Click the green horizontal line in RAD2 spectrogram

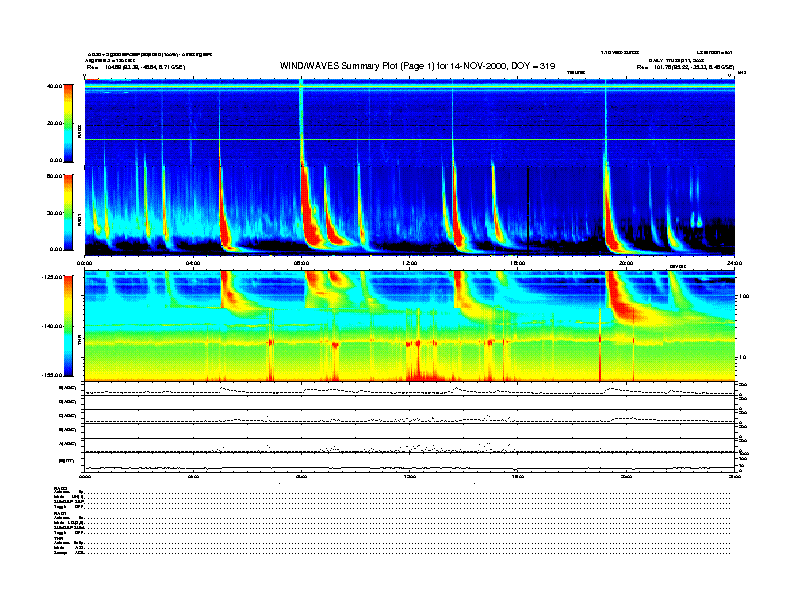[410, 139]
